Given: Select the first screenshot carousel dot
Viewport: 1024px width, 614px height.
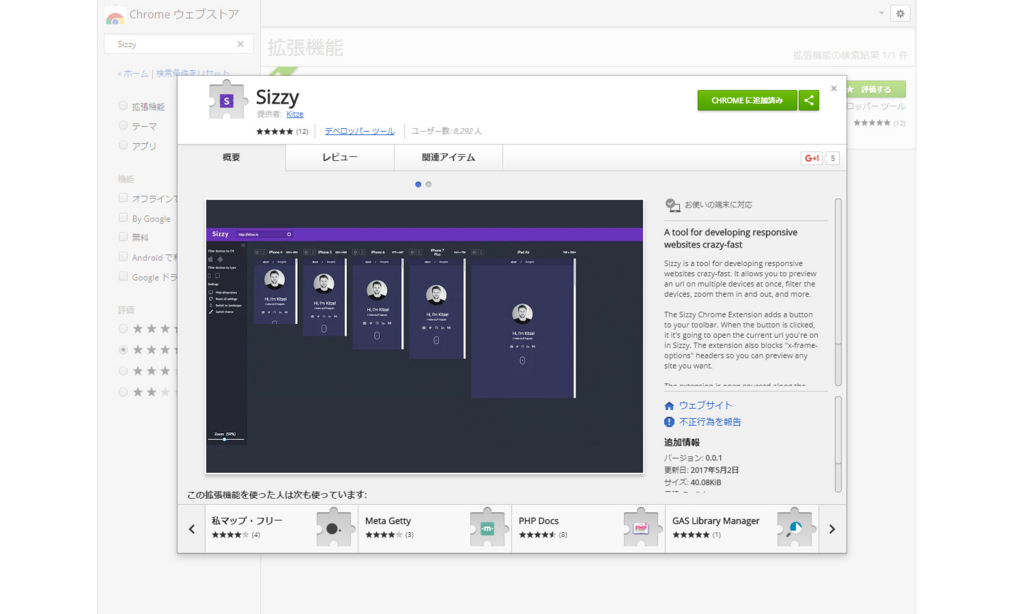Looking at the screenshot, I should [418, 184].
